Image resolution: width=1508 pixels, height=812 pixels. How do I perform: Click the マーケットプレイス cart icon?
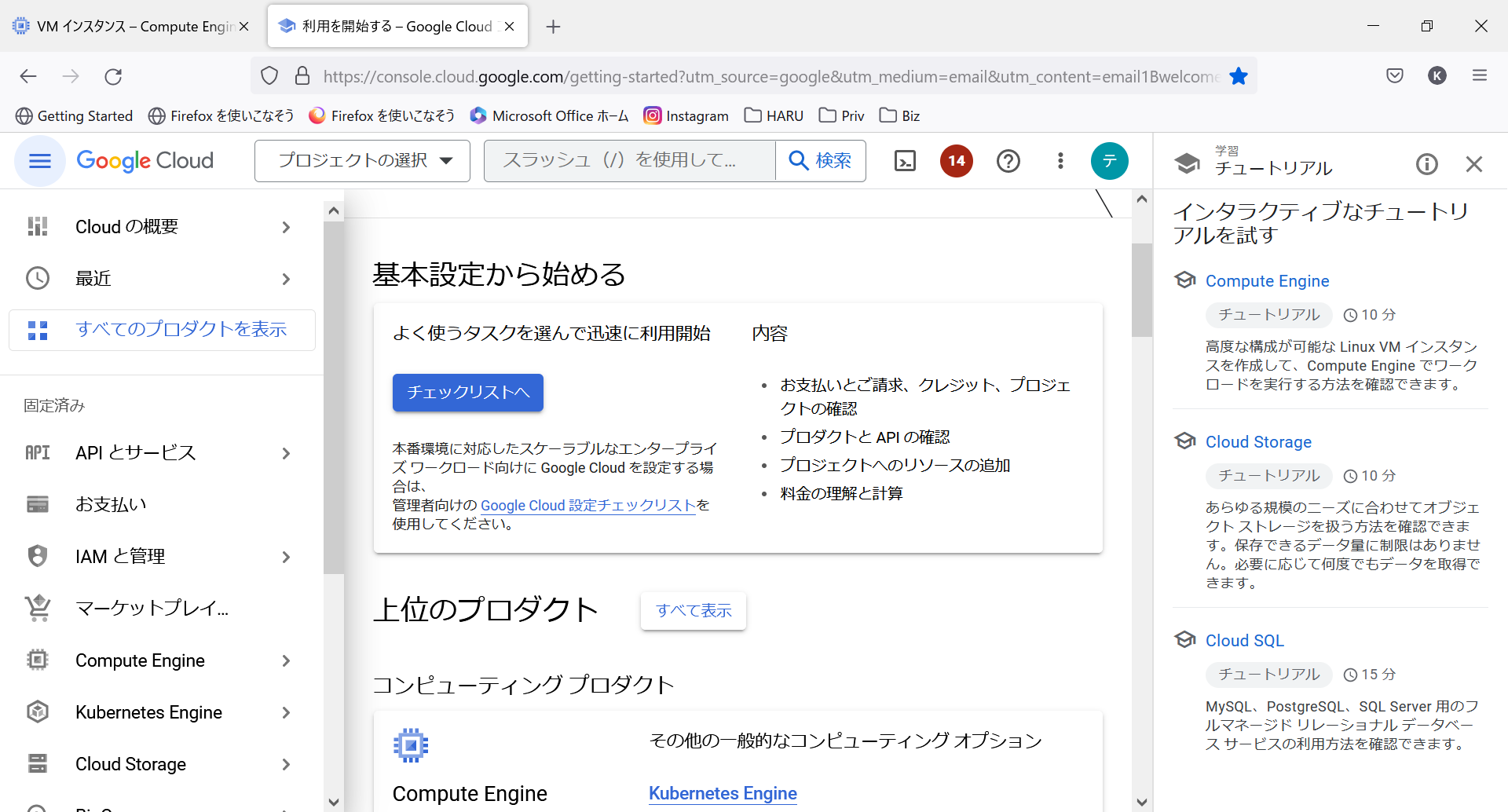38,608
